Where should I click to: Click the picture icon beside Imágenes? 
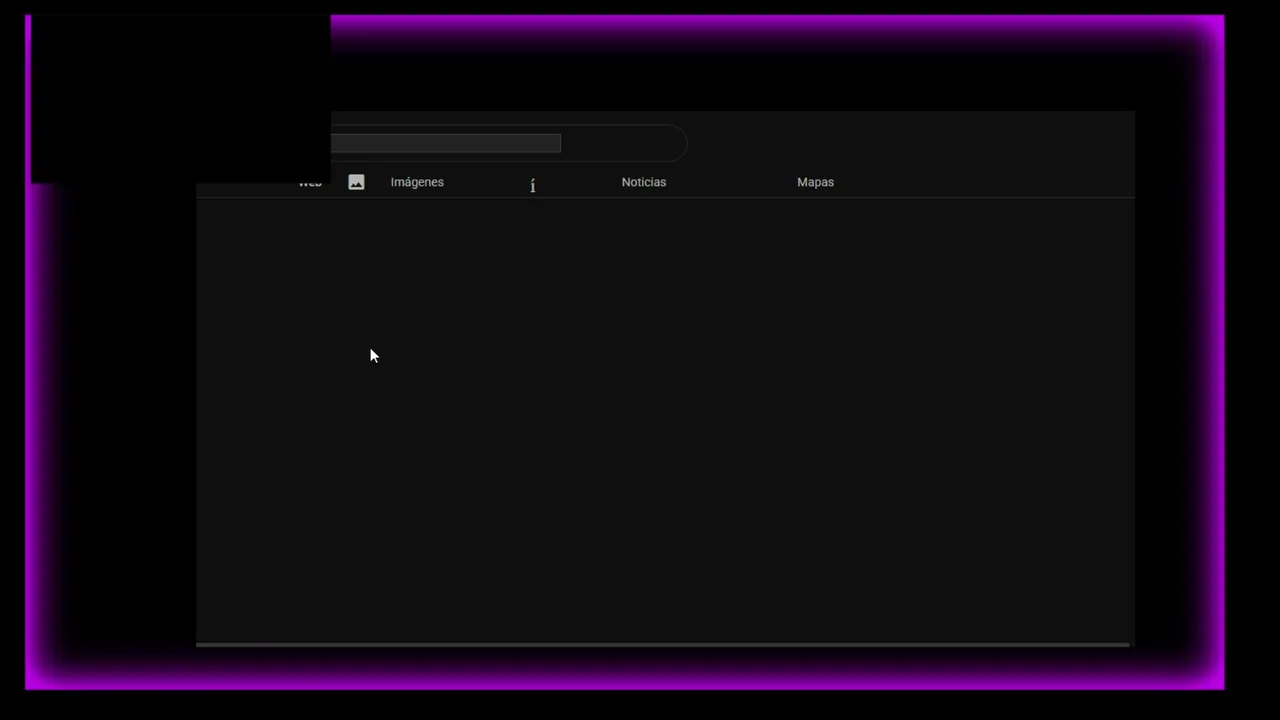coord(356,182)
